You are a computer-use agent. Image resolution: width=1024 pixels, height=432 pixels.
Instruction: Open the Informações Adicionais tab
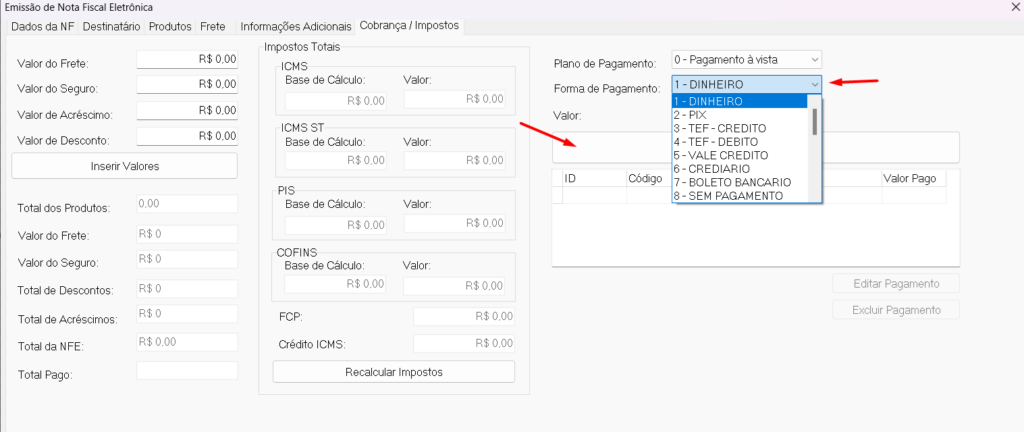tap(296, 25)
